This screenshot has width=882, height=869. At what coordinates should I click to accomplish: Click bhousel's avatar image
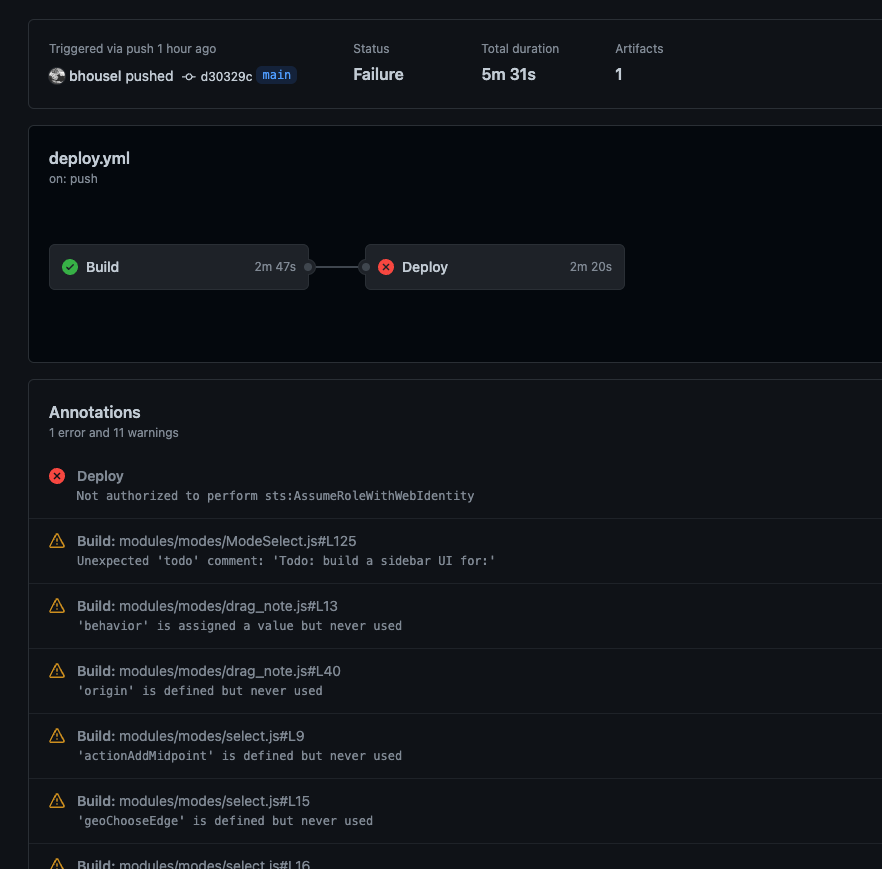(x=57, y=75)
